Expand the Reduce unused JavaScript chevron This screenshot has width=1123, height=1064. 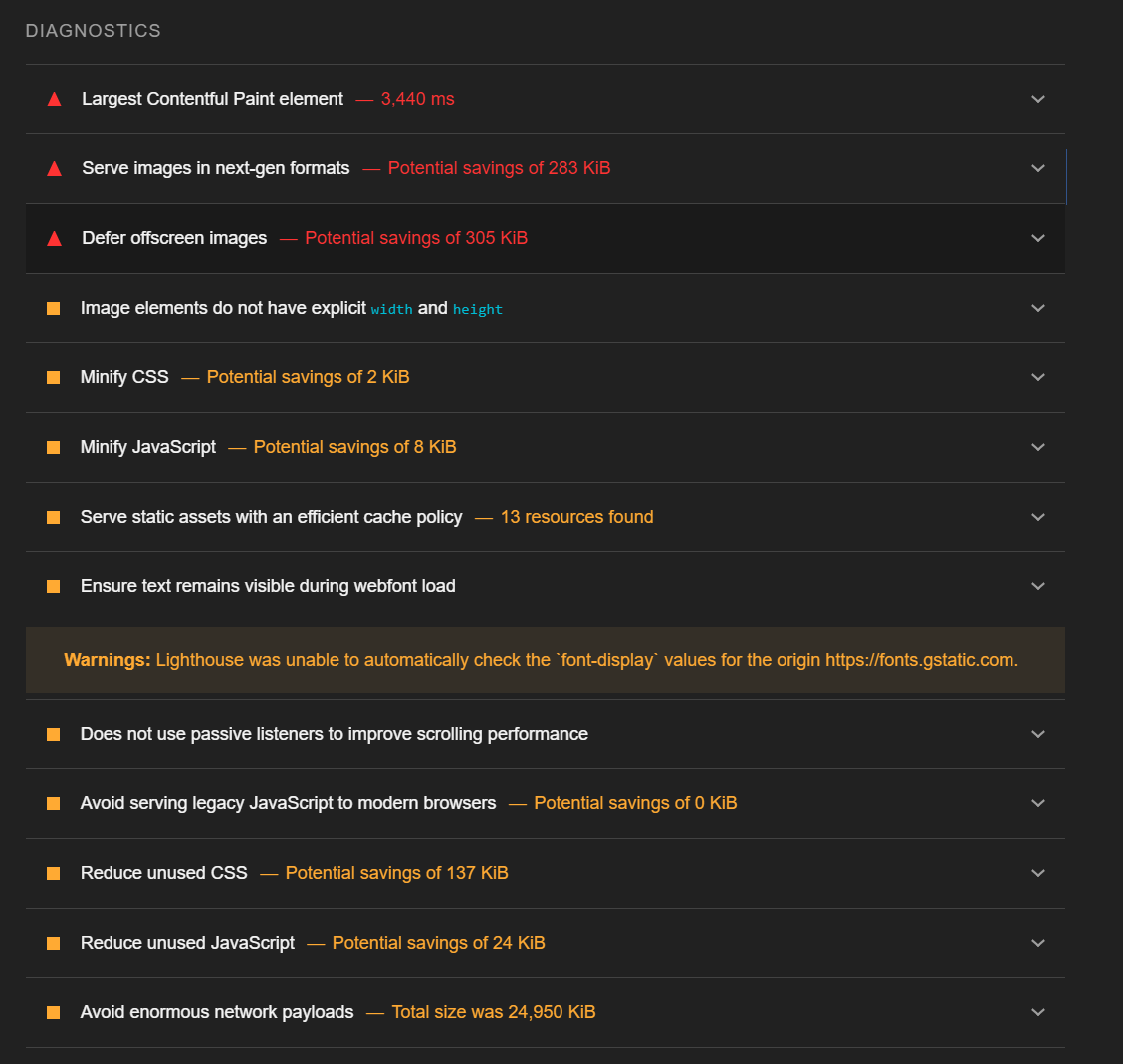pyautogui.click(x=1038, y=943)
